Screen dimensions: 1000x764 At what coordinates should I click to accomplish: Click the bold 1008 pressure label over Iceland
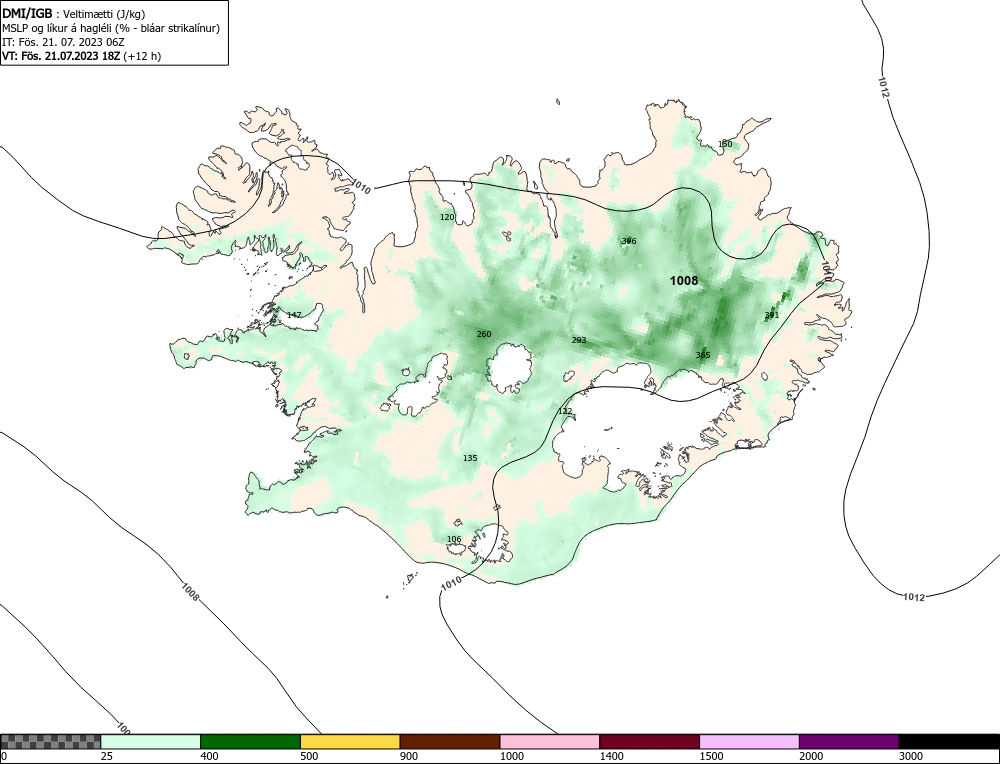[x=684, y=281]
